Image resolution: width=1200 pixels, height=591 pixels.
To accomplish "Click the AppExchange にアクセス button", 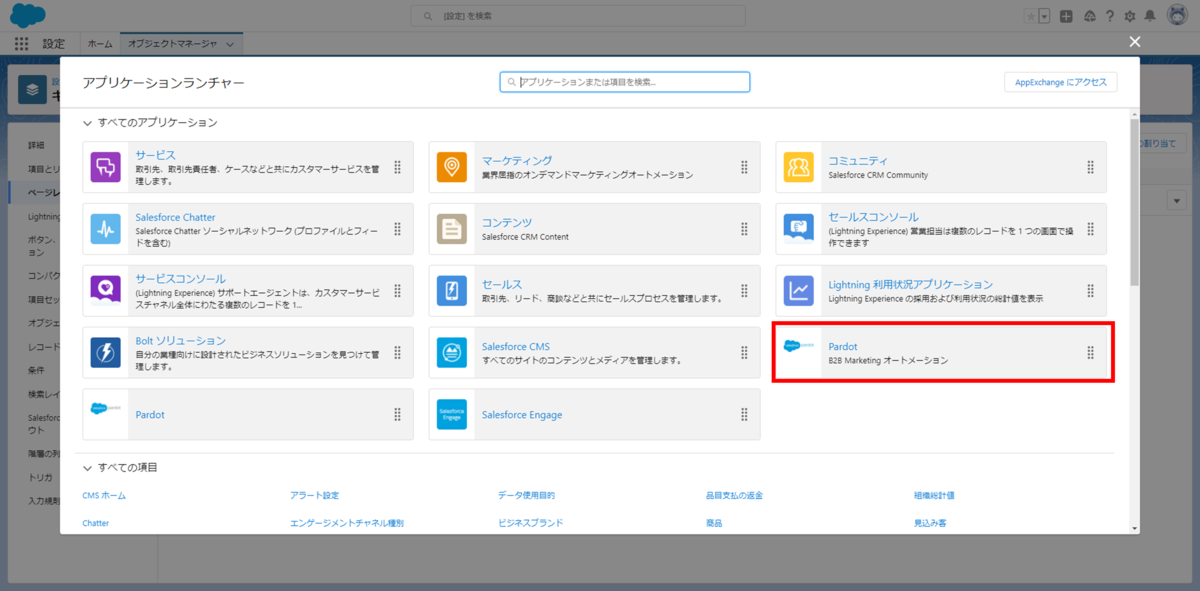I will pos(1061,82).
